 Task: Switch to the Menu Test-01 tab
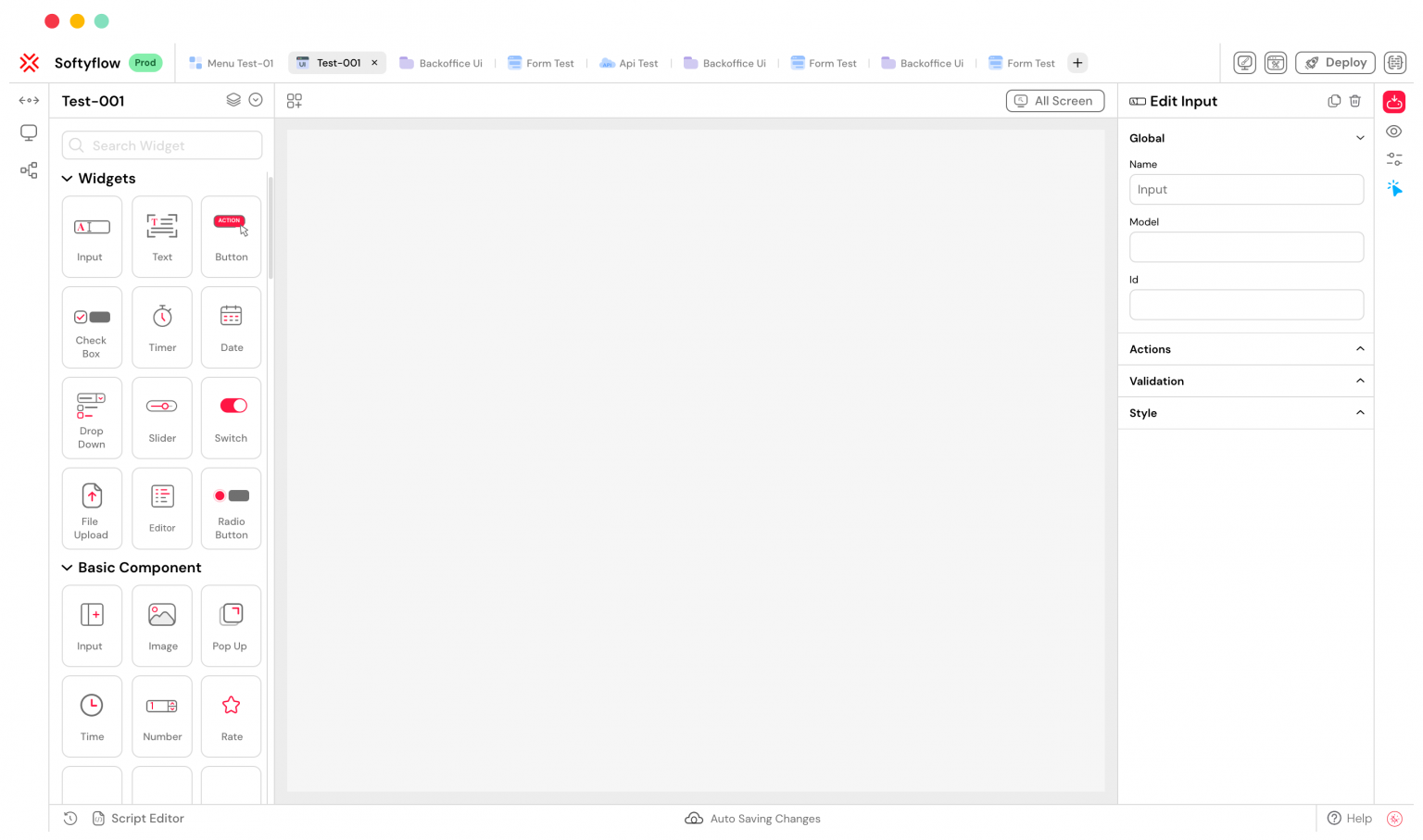231,63
